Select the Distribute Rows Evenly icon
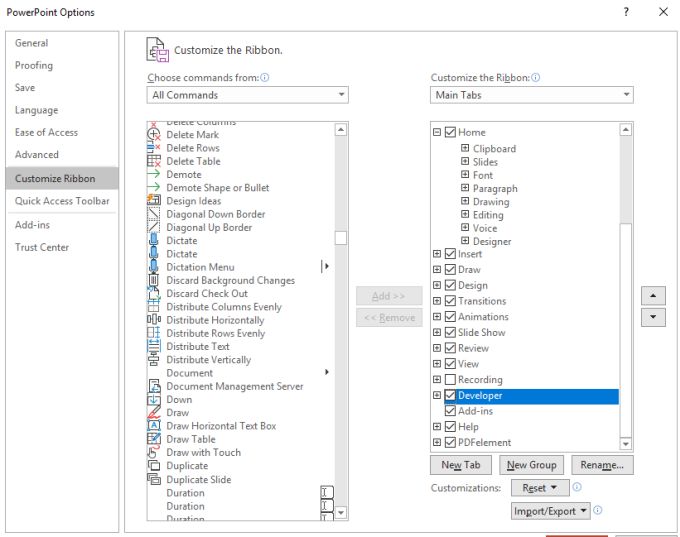Image resolution: width=680 pixels, height=537 pixels. click(154, 333)
